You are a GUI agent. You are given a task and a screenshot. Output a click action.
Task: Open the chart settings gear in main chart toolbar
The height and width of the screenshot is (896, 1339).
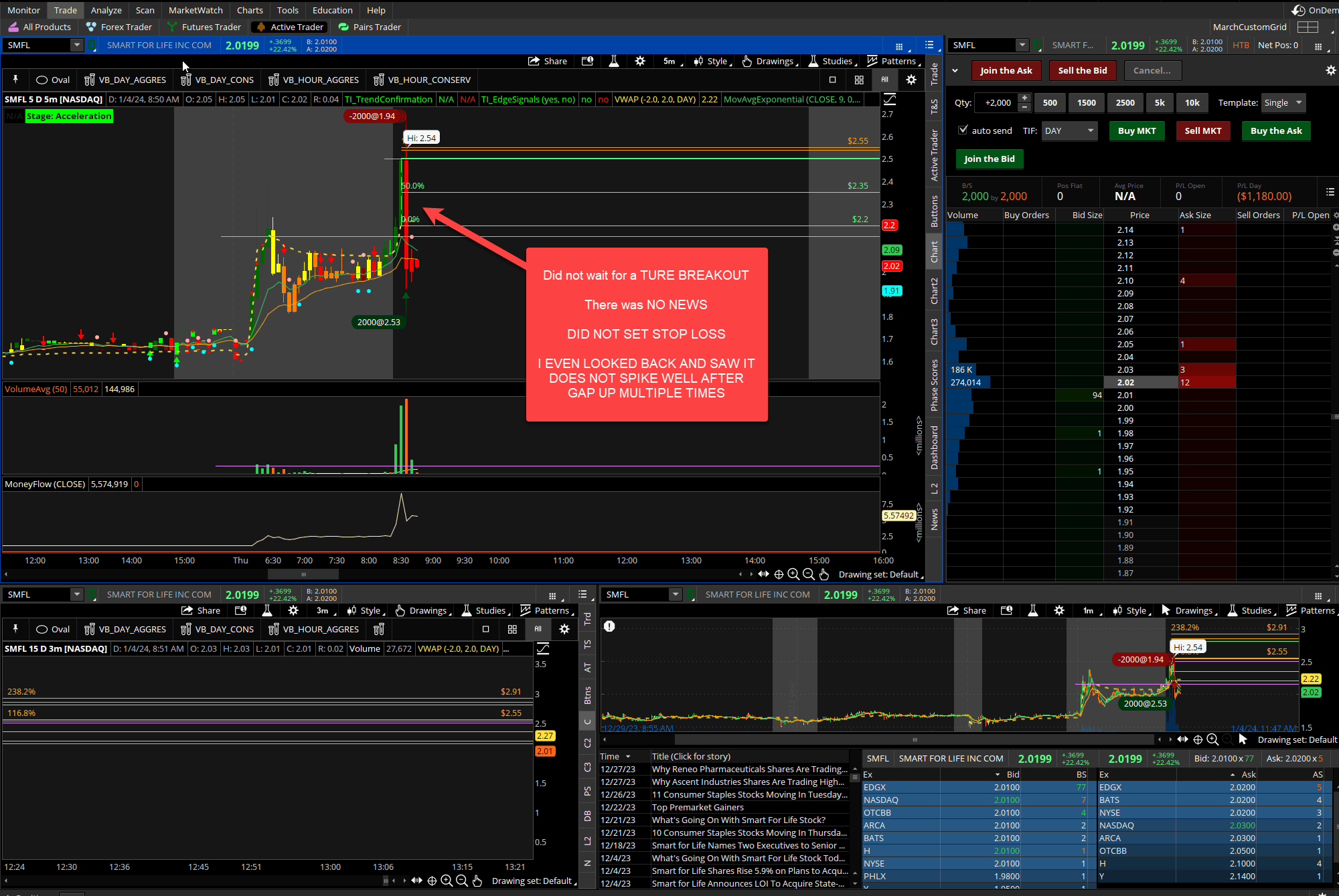640,61
